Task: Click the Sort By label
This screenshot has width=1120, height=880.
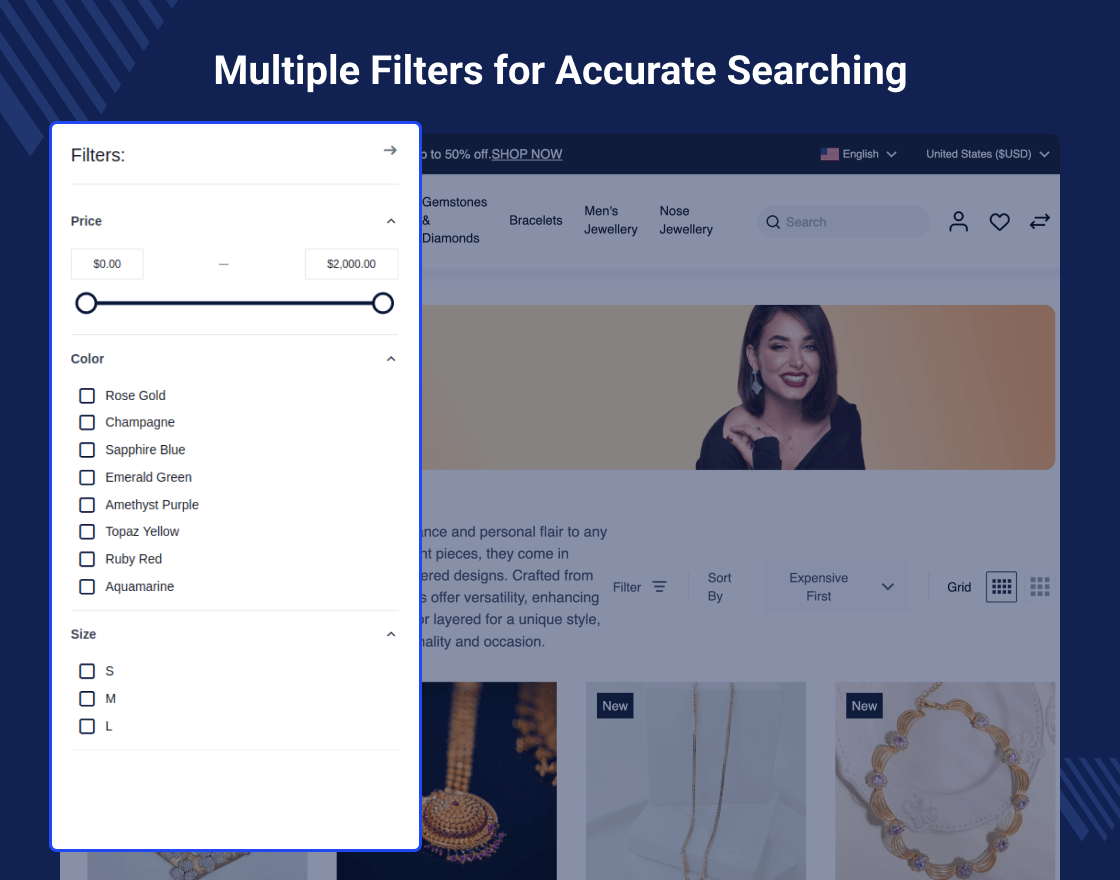Action: pos(719,586)
